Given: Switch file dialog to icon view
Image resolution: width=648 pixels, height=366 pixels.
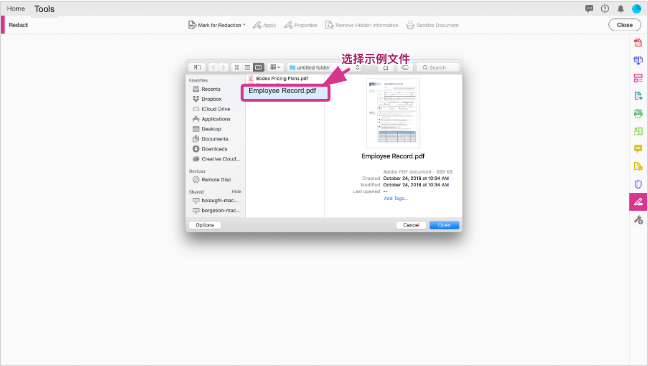Looking at the screenshot, I should [x=237, y=67].
